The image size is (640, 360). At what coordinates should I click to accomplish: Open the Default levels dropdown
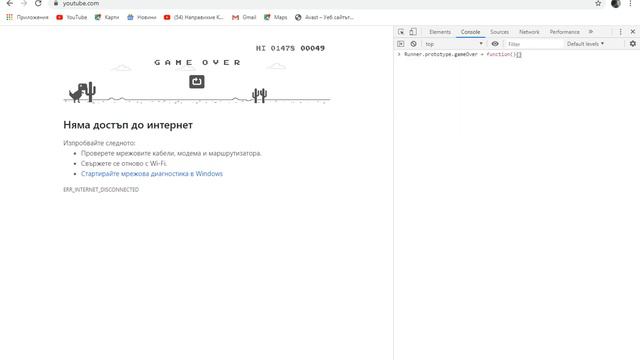pyautogui.click(x=585, y=44)
